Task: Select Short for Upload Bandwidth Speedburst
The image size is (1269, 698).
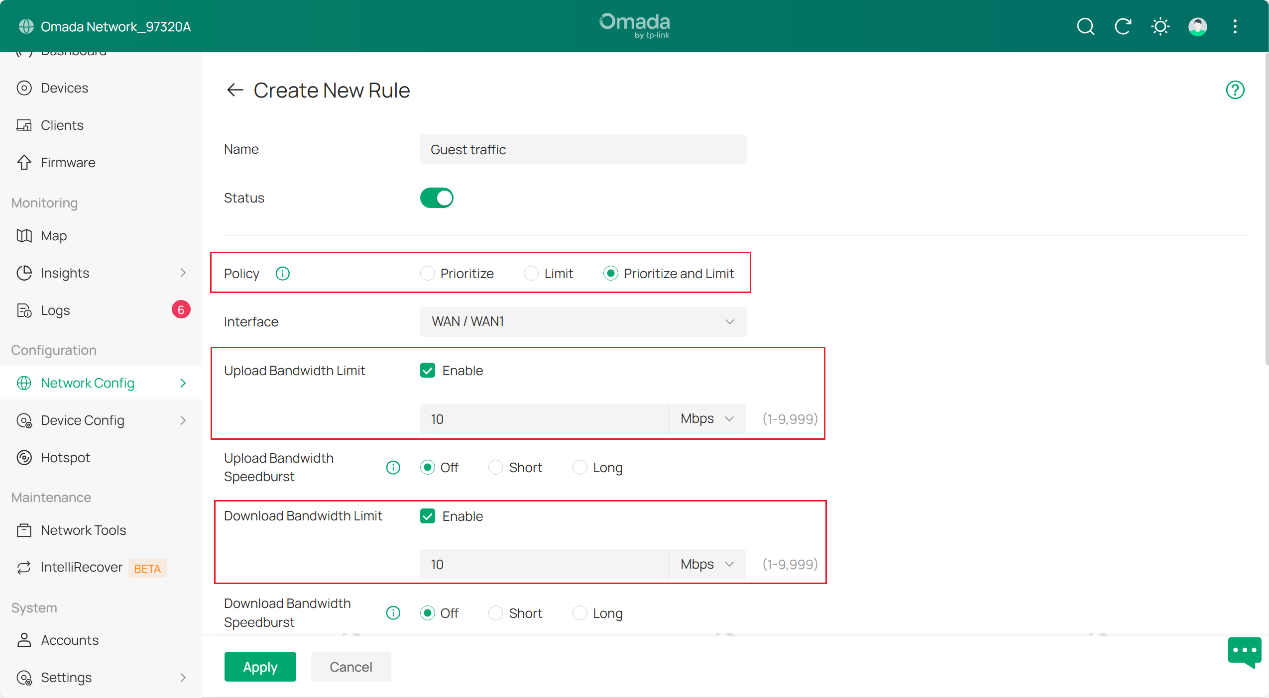Action: point(496,467)
